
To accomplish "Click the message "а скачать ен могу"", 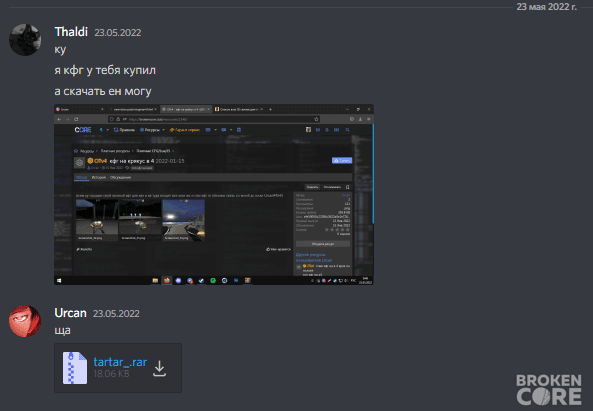I will pos(102,91).
